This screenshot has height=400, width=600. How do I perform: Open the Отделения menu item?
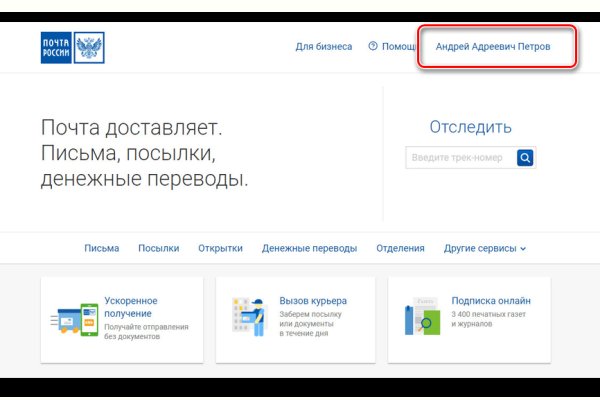pyautogui.click(x=400, y=248)
